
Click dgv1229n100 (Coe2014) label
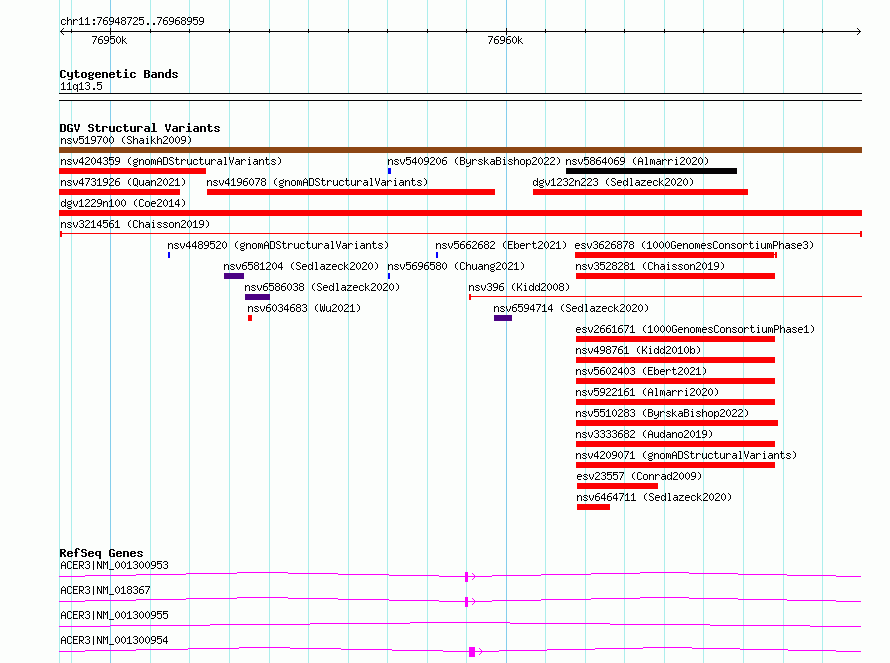pyautogui.click(x=123, y=203)
